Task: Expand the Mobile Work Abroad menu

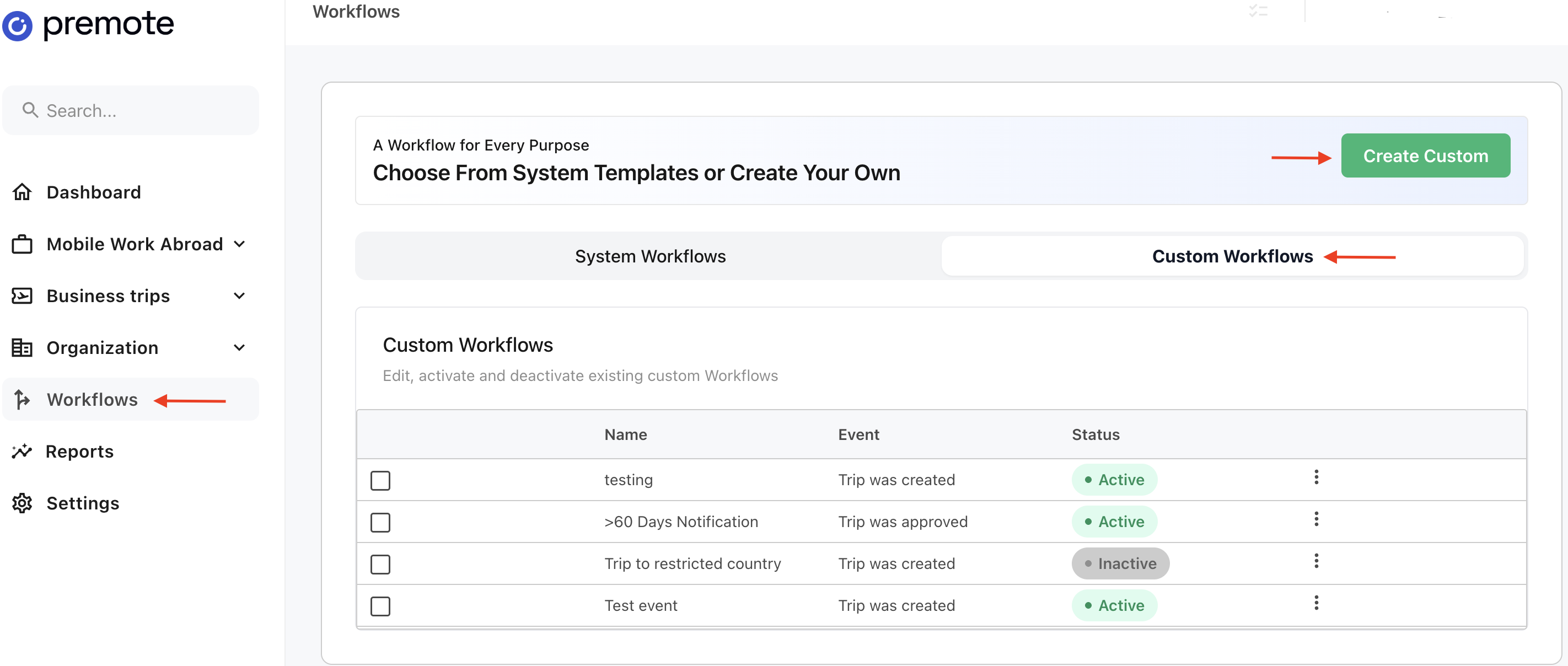Action: 240,244
